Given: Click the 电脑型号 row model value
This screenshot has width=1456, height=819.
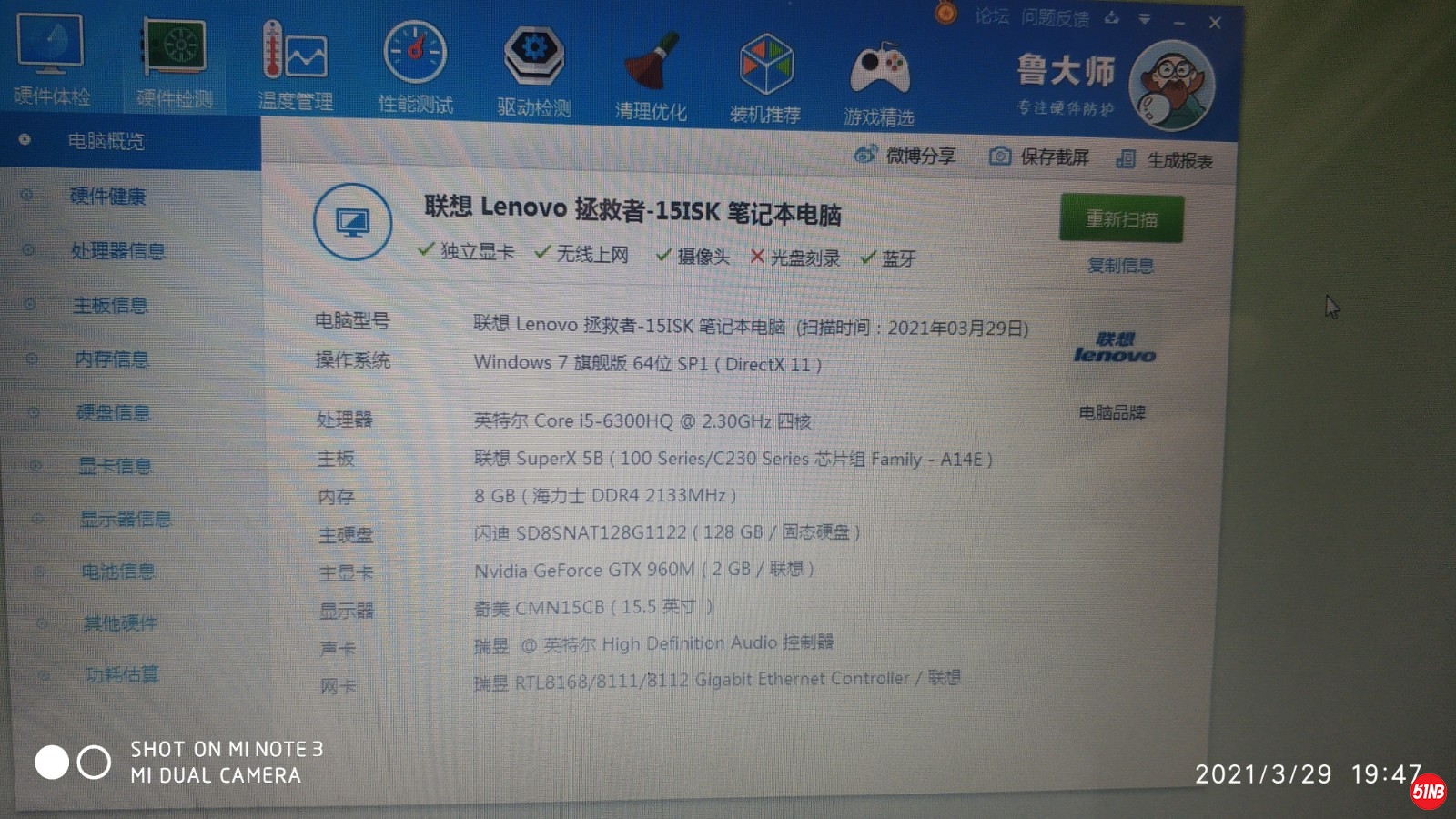Looking at the screenshot, I should (x=752, y=326).
